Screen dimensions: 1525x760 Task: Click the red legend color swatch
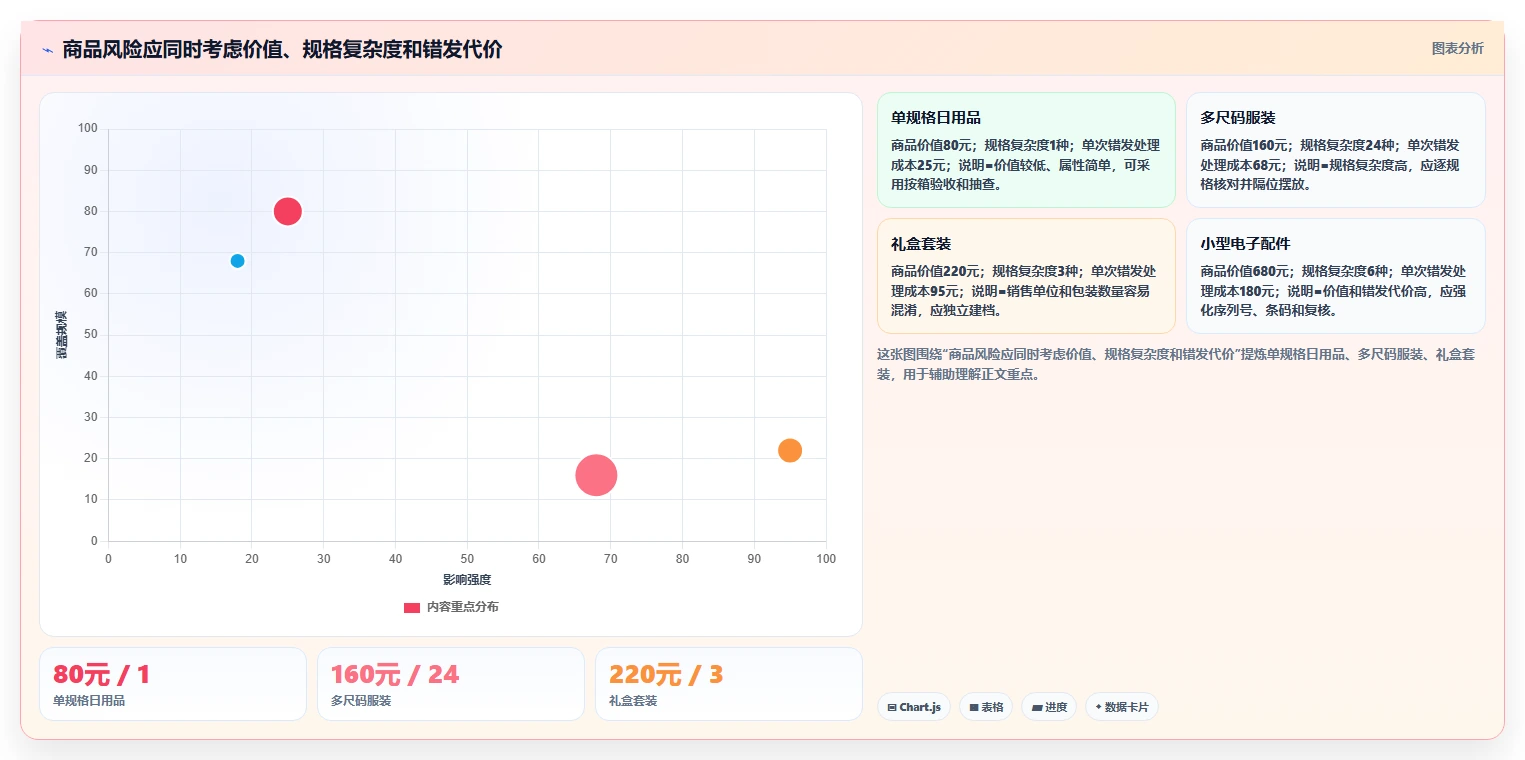click(x=412, y=607)
